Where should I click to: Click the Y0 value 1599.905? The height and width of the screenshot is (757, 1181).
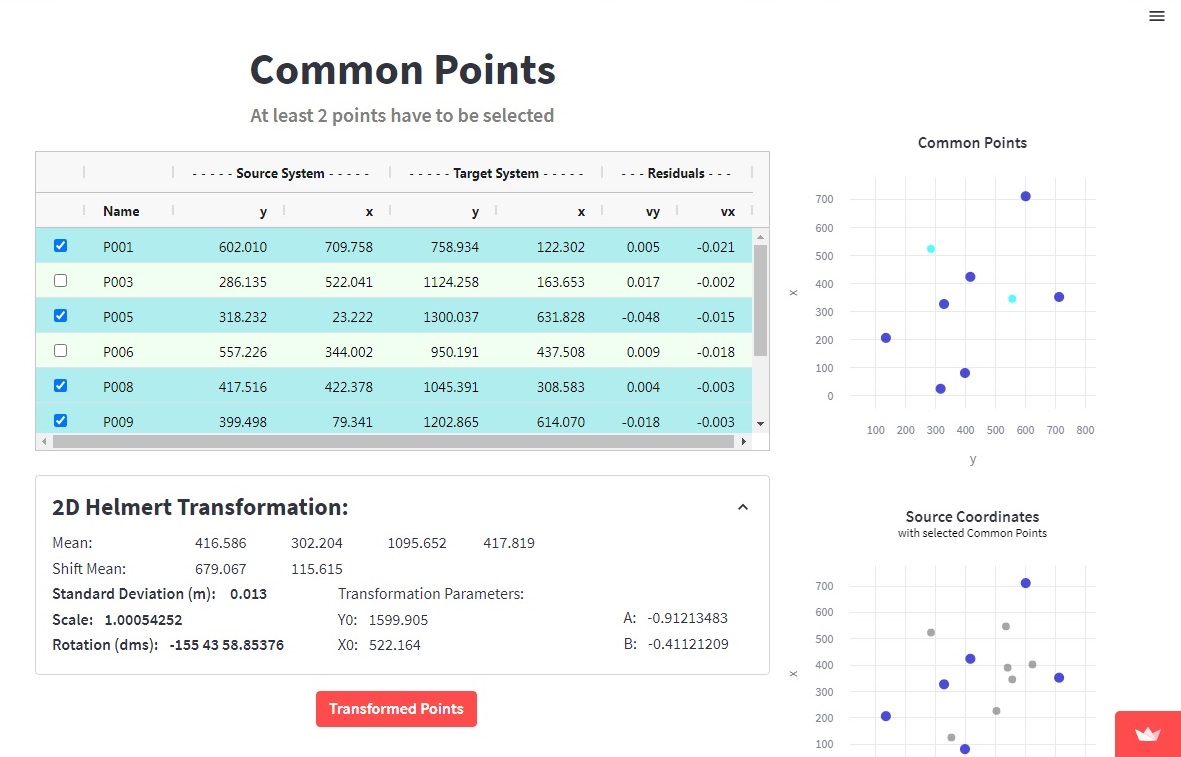[x=398, y=621]
